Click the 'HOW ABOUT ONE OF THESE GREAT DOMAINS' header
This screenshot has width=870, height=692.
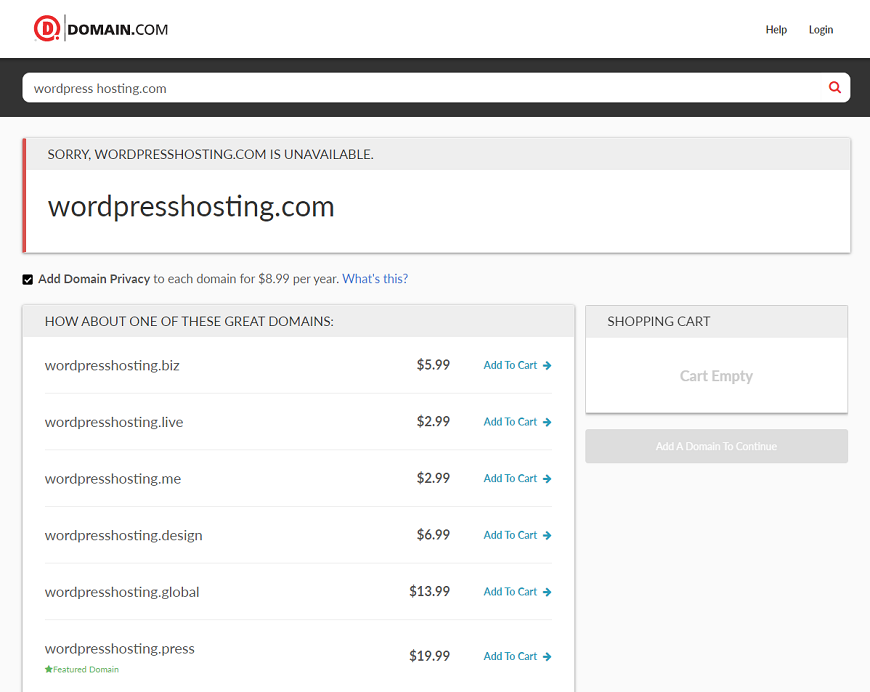click(189, 321)
